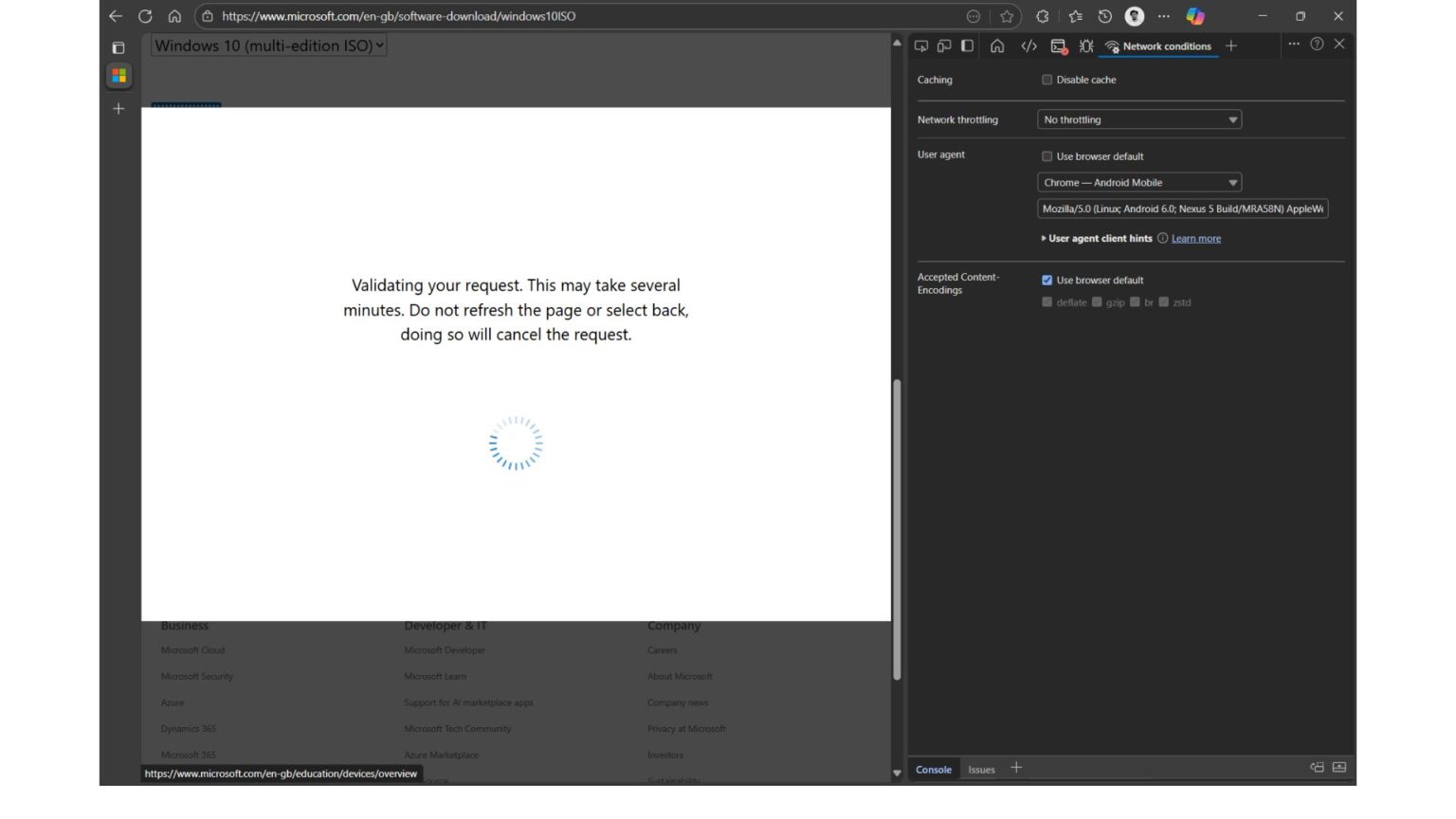The width and height of the screenshot is (1456, 819).
Task: Open the Console panel icon with error badge
Action: 1059,45
